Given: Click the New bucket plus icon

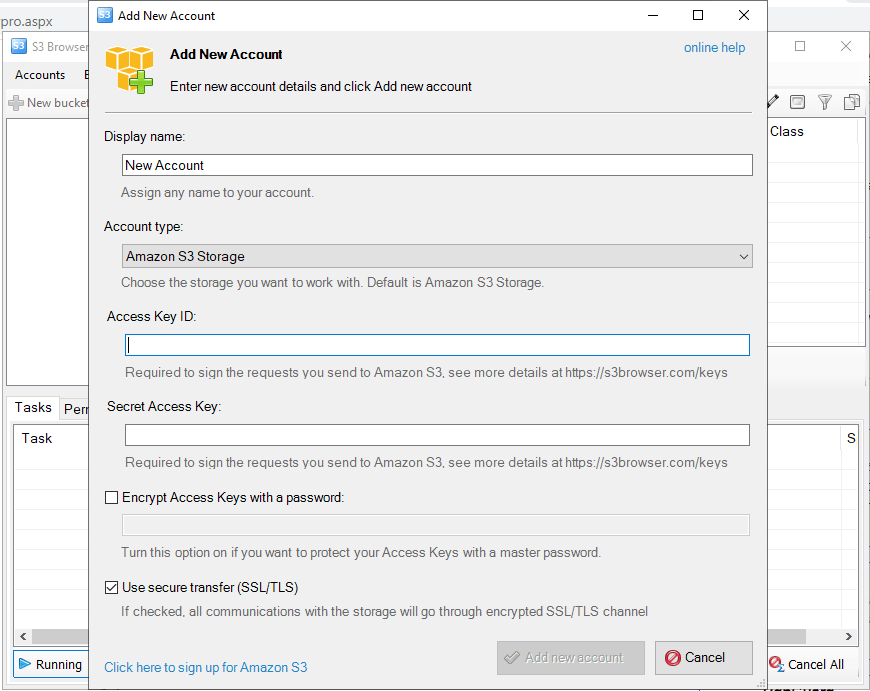Looking at the screenshot, I should pyautogui.click(x=16, y=103).
